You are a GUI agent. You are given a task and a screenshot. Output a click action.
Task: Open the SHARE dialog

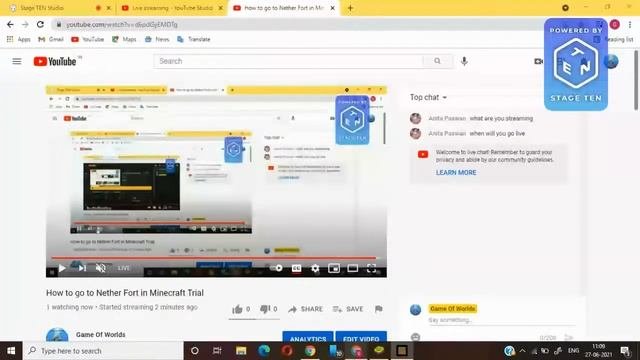(305, 309)
